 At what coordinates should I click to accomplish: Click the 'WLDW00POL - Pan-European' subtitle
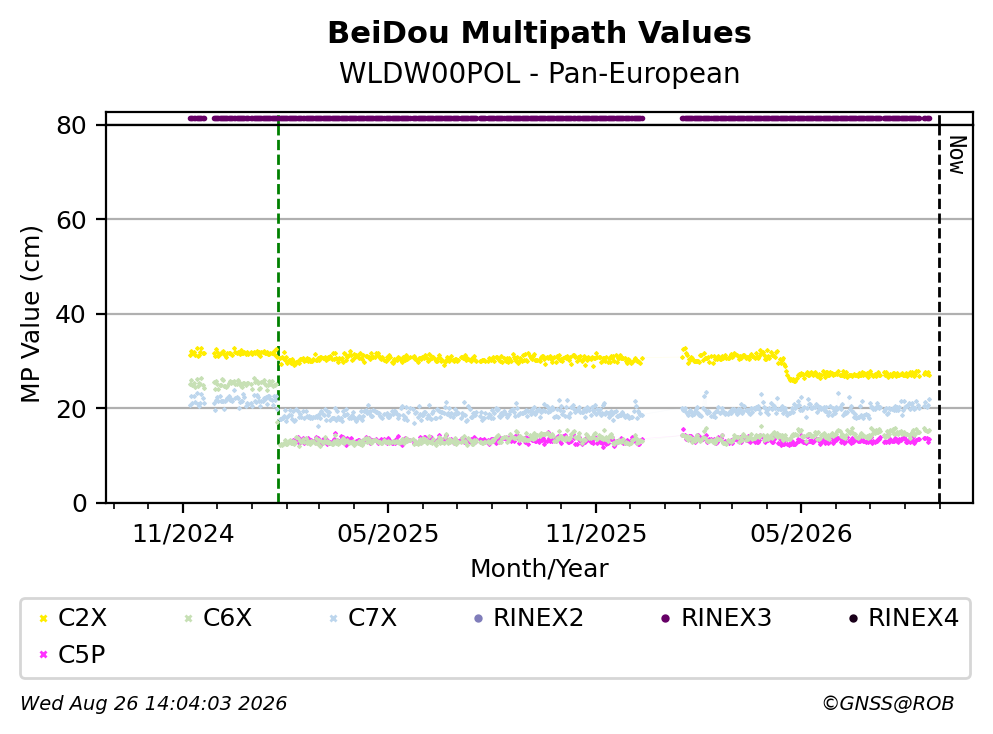point(540,73)
